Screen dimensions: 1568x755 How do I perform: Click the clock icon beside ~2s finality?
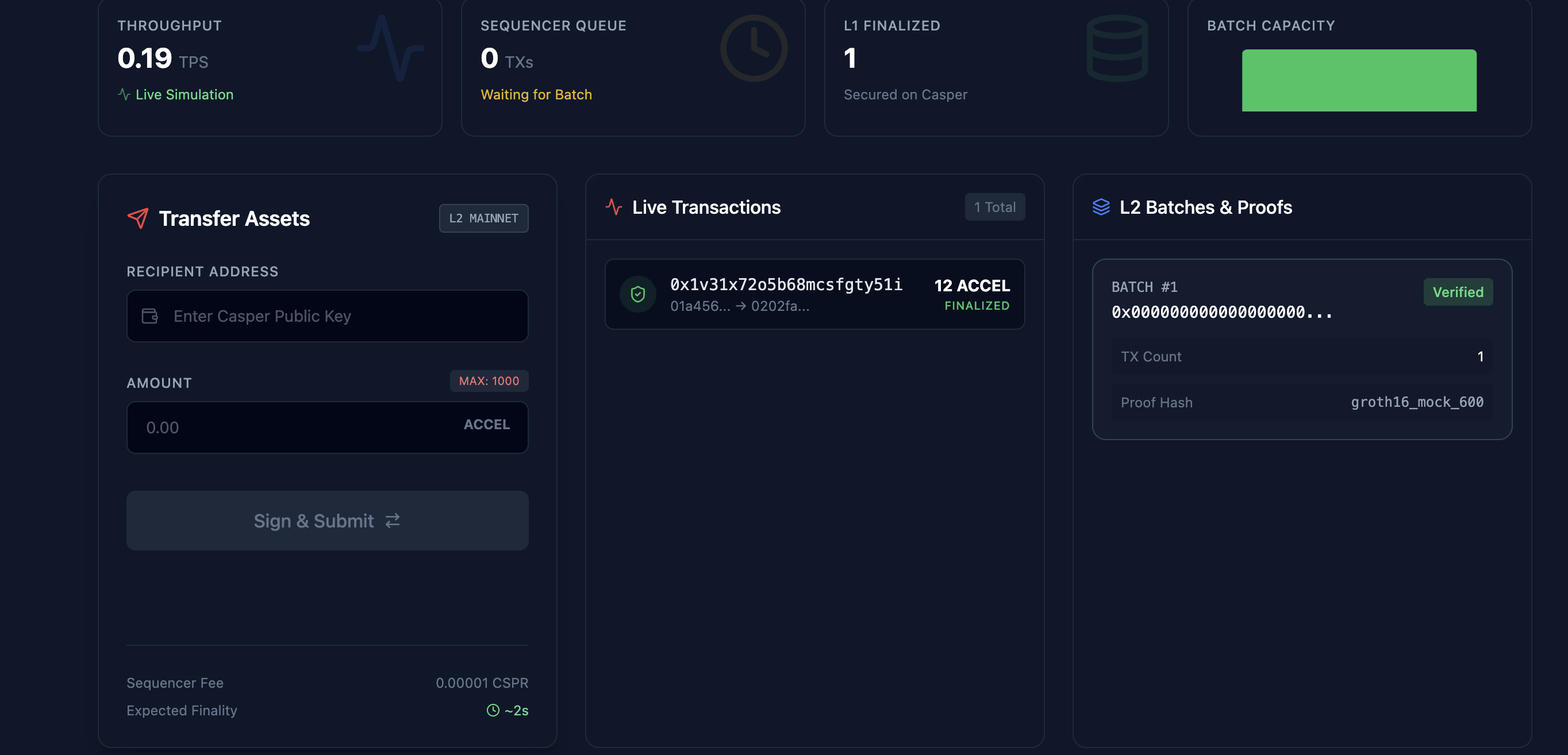[493, 710]
